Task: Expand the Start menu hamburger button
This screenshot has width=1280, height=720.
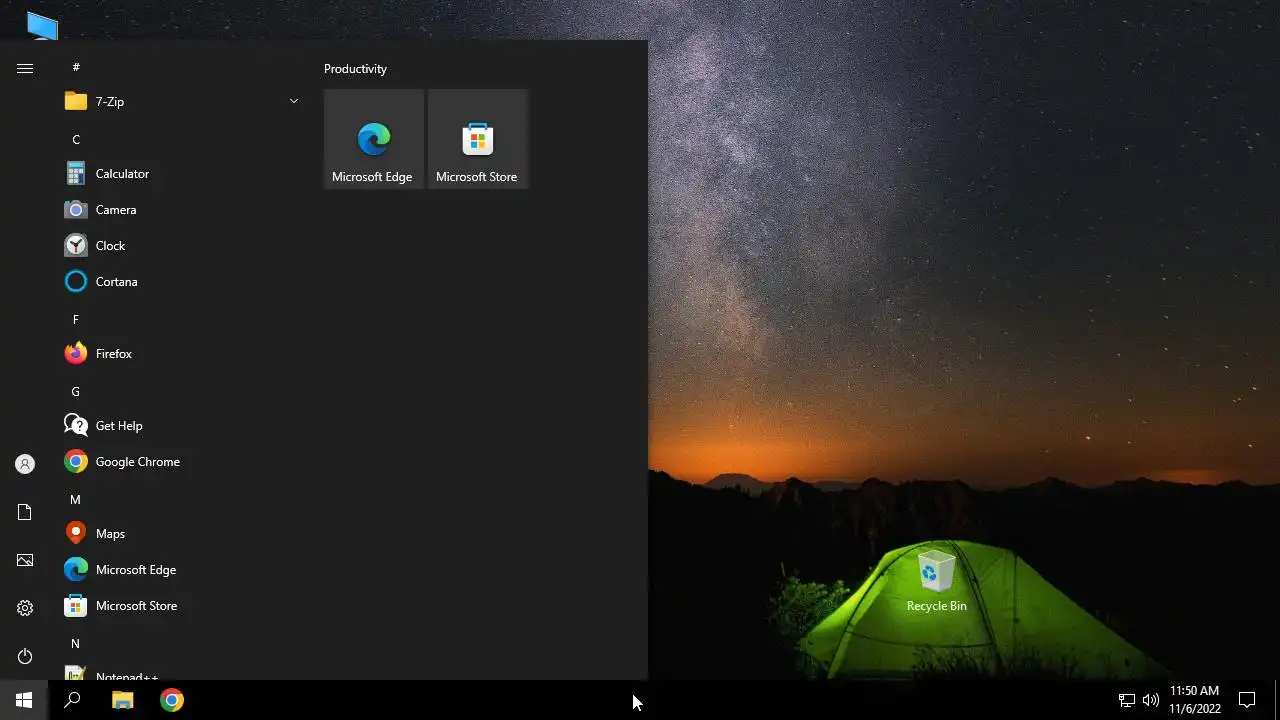Action: click(x=25, y=68)
